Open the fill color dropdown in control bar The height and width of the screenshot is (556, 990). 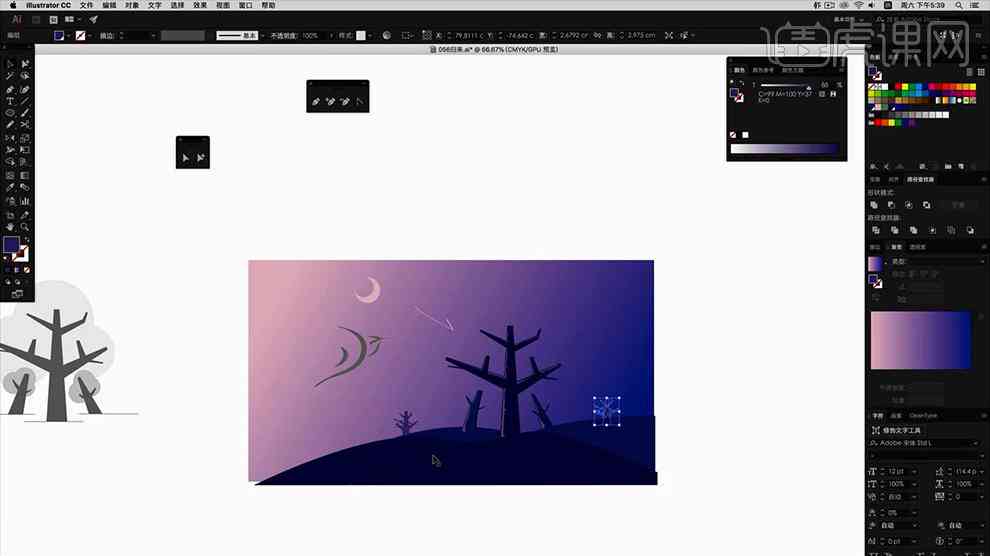68,35
